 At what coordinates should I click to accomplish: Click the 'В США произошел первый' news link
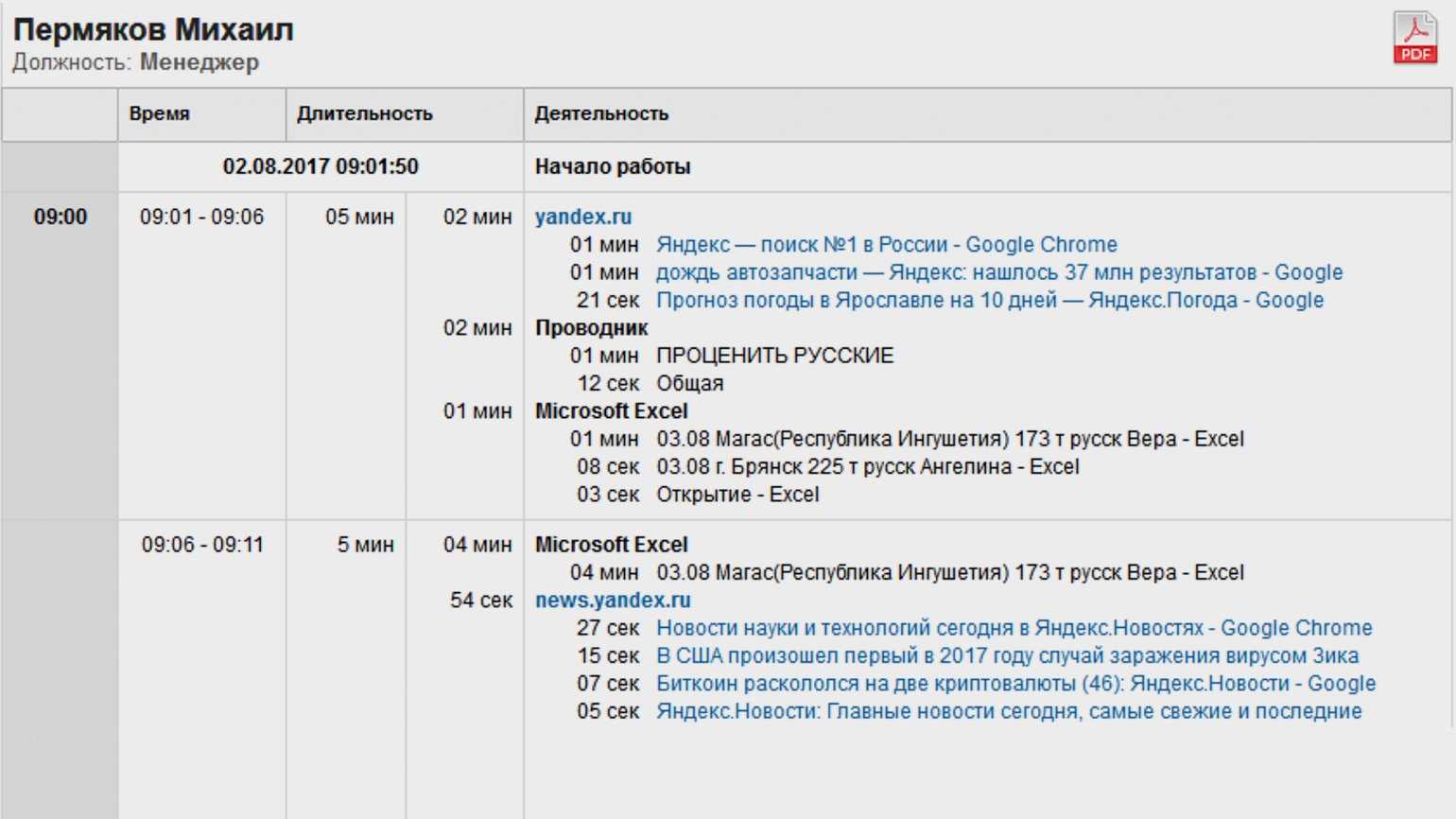tap(1007, 656)
